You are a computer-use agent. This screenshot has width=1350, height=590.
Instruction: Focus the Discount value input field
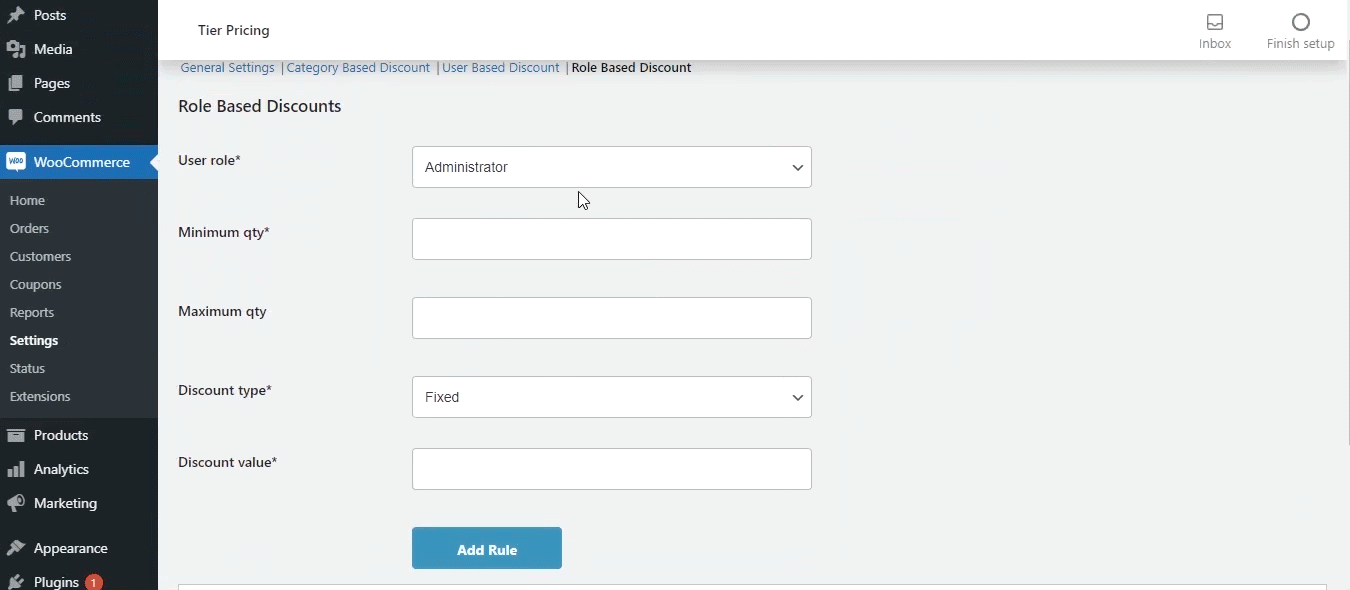tap(612, 469)
